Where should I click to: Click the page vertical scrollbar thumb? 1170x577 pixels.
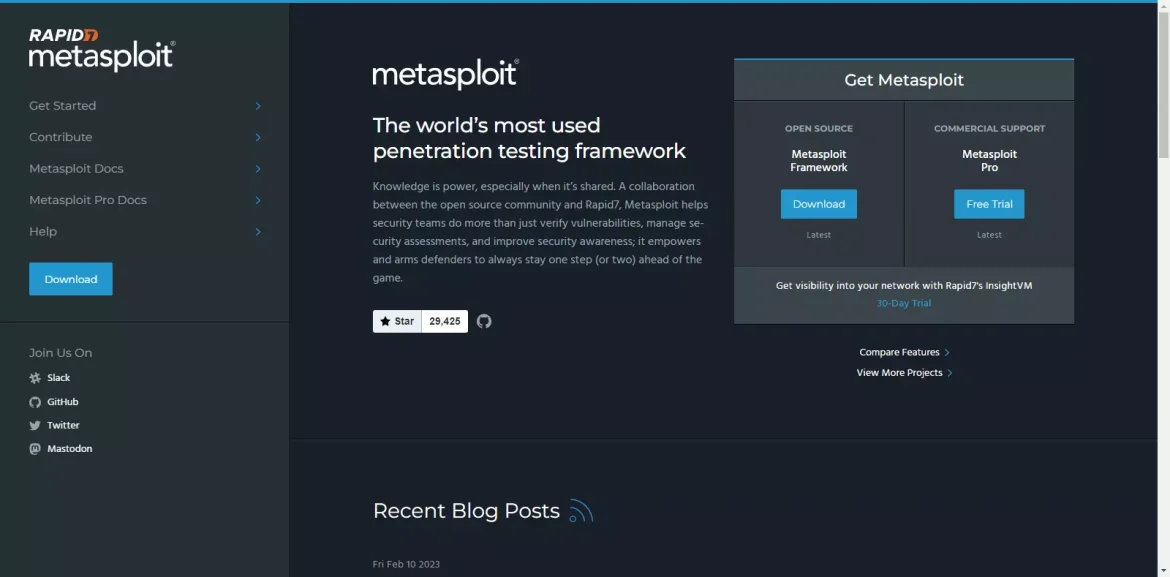point(1163,83)
